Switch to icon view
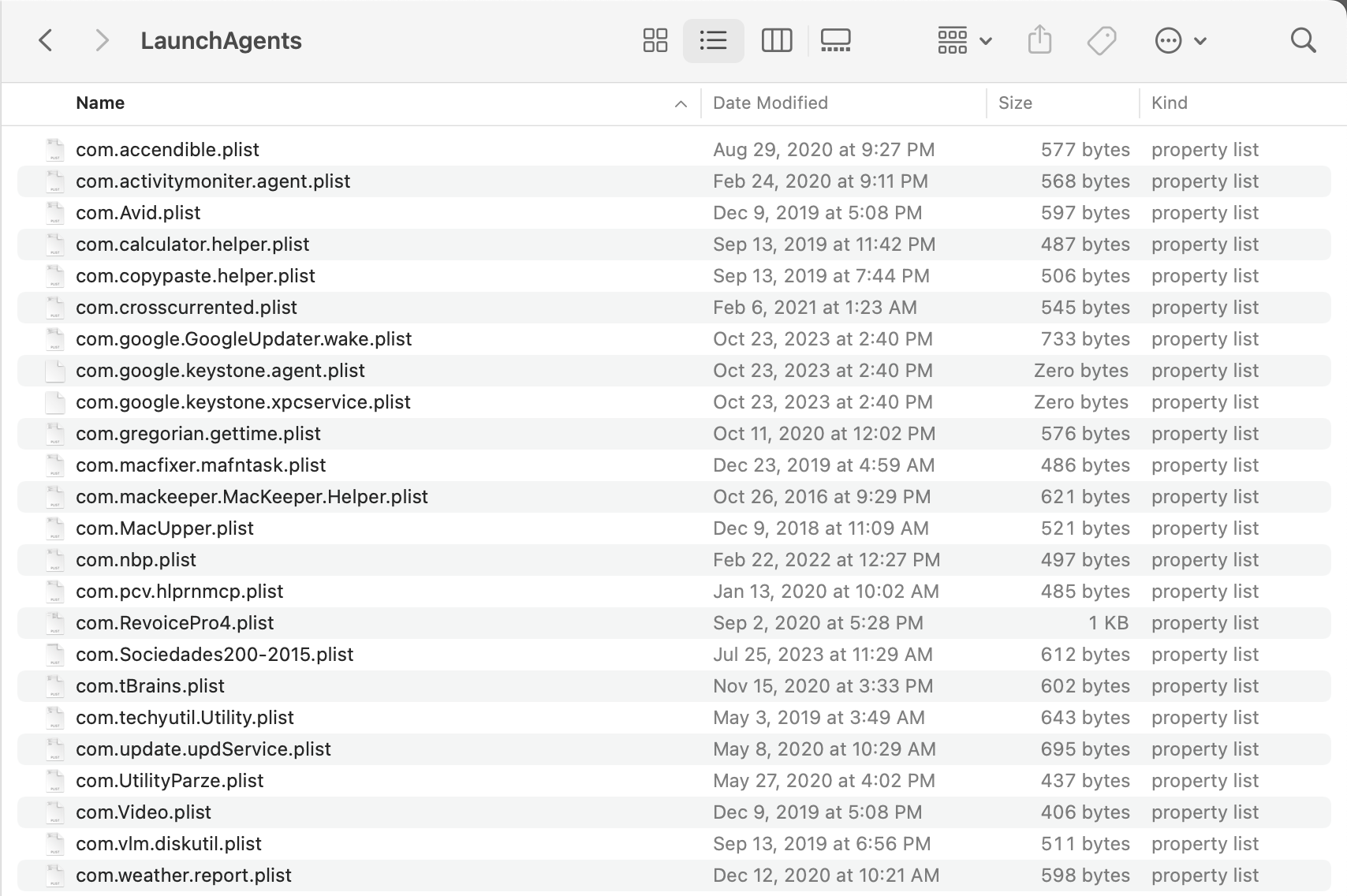Screen dimensions: 1347x896 (655, 40)
